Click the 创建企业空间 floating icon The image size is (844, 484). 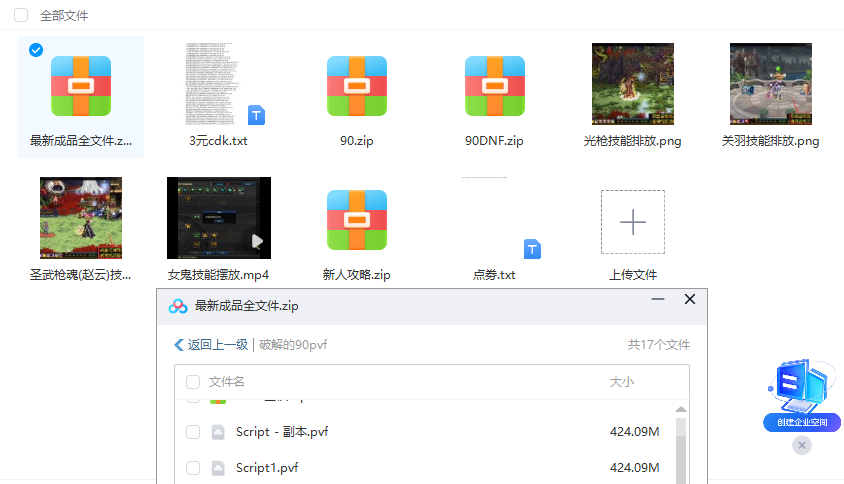pyautogui.click(x=802, y=396)
